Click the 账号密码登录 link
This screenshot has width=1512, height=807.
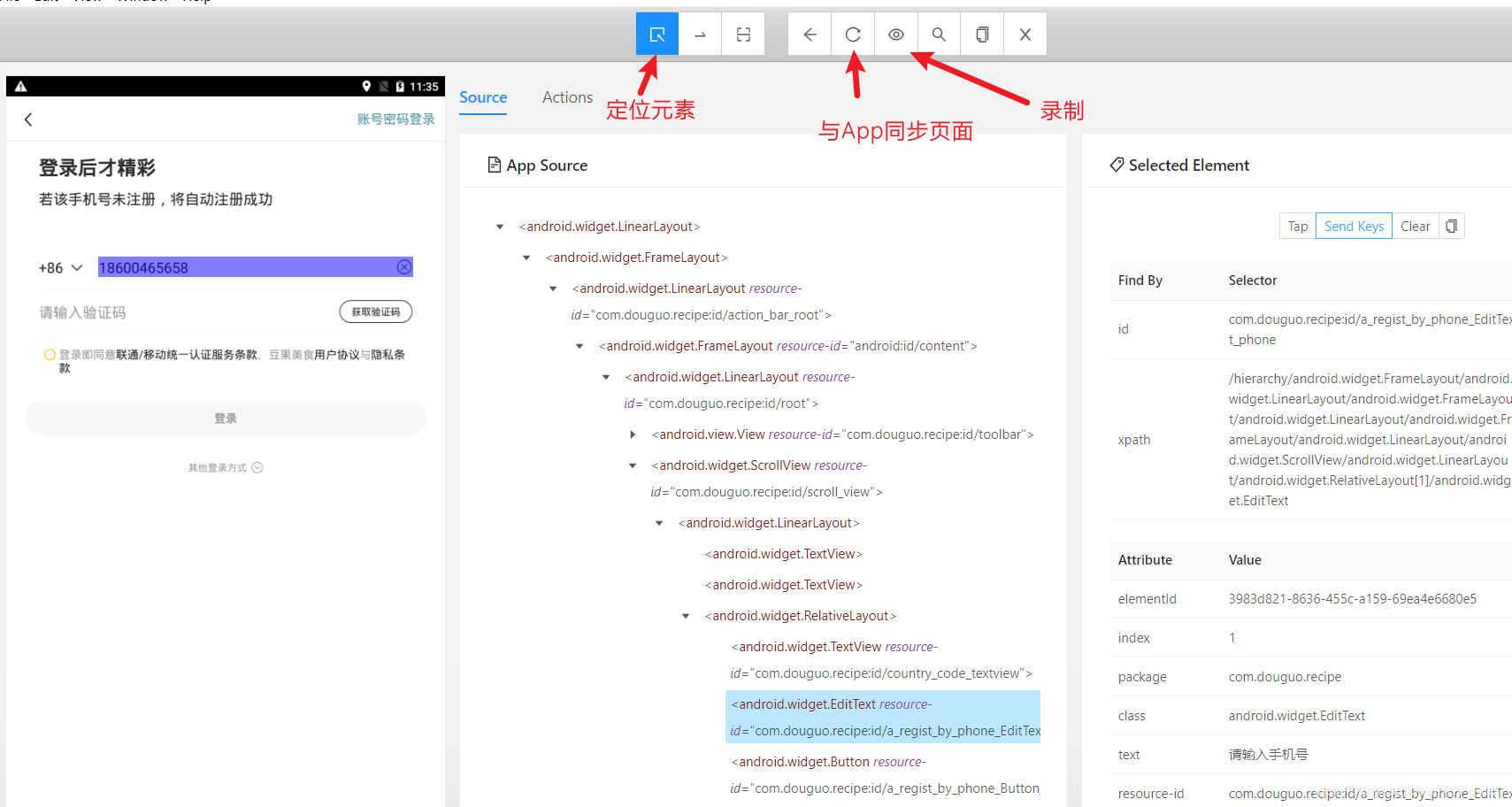(x=395, y=119)
